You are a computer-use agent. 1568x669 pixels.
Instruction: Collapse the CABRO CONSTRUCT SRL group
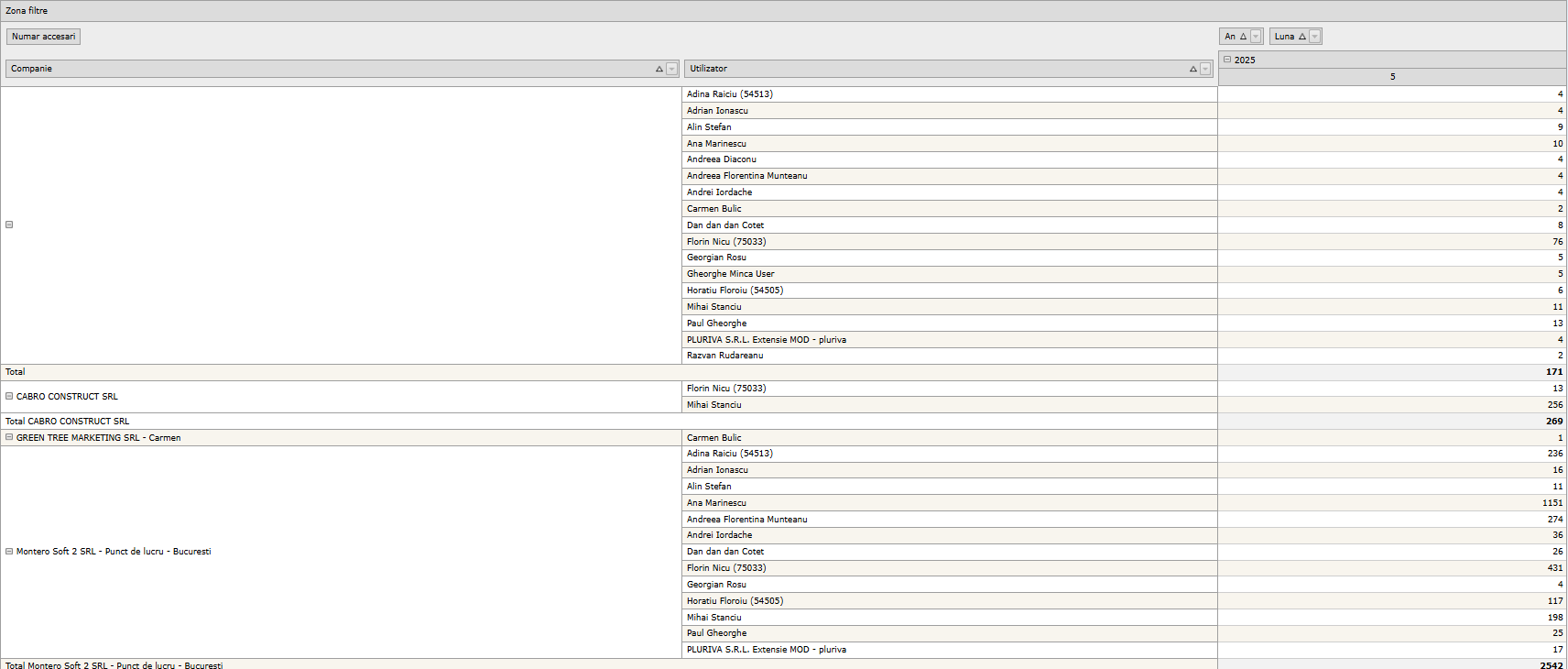click(9, 397)
